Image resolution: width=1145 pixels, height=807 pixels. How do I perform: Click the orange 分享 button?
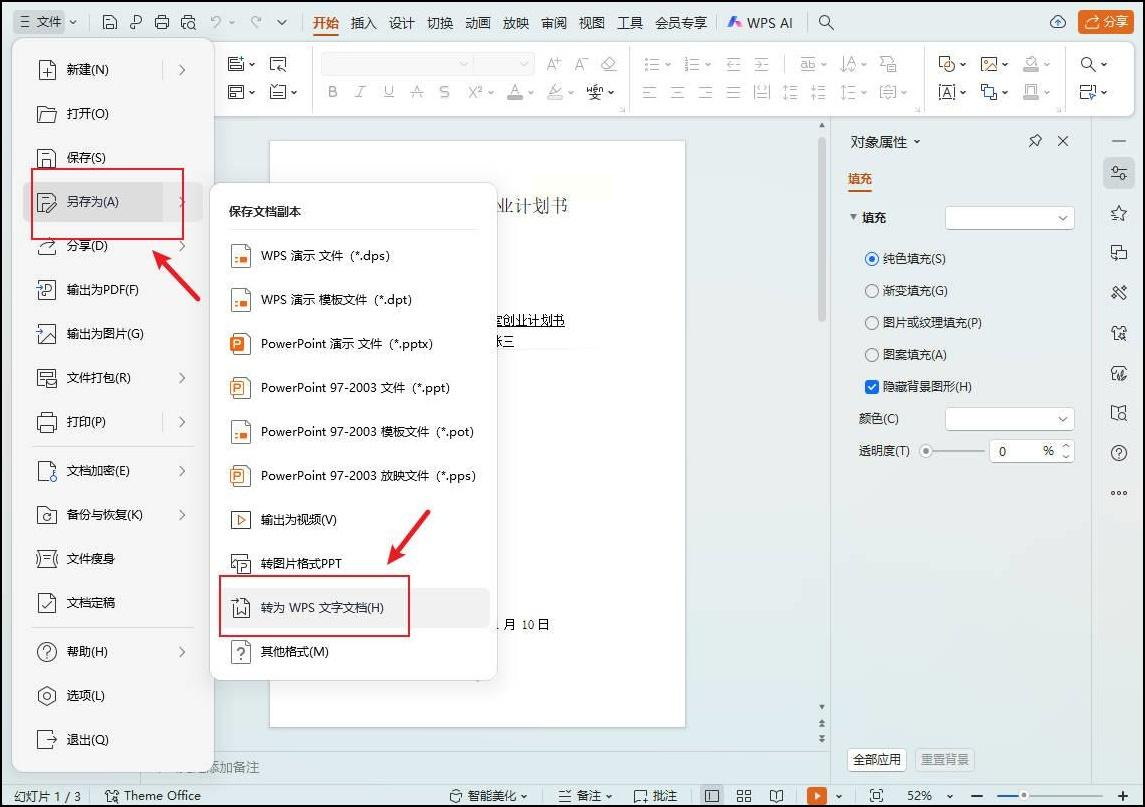[1106, 22]
